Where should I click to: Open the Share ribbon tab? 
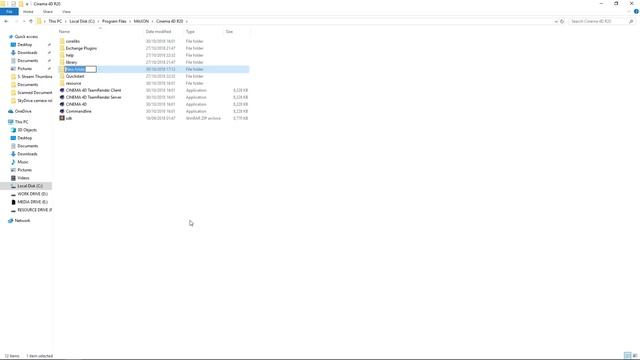click(x=48, y=12)
